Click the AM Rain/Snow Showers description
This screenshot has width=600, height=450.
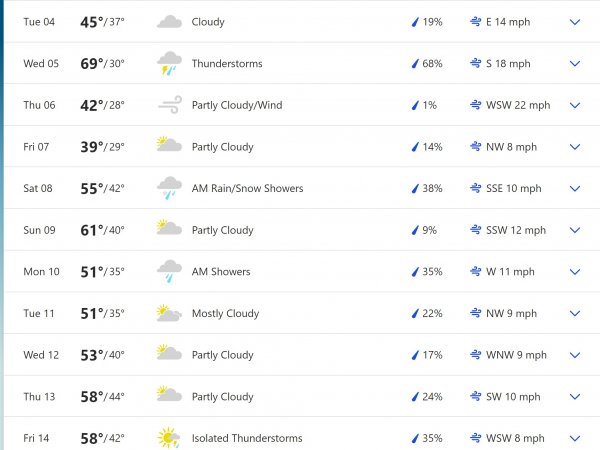pyautogui.click(x=247, y=188)
